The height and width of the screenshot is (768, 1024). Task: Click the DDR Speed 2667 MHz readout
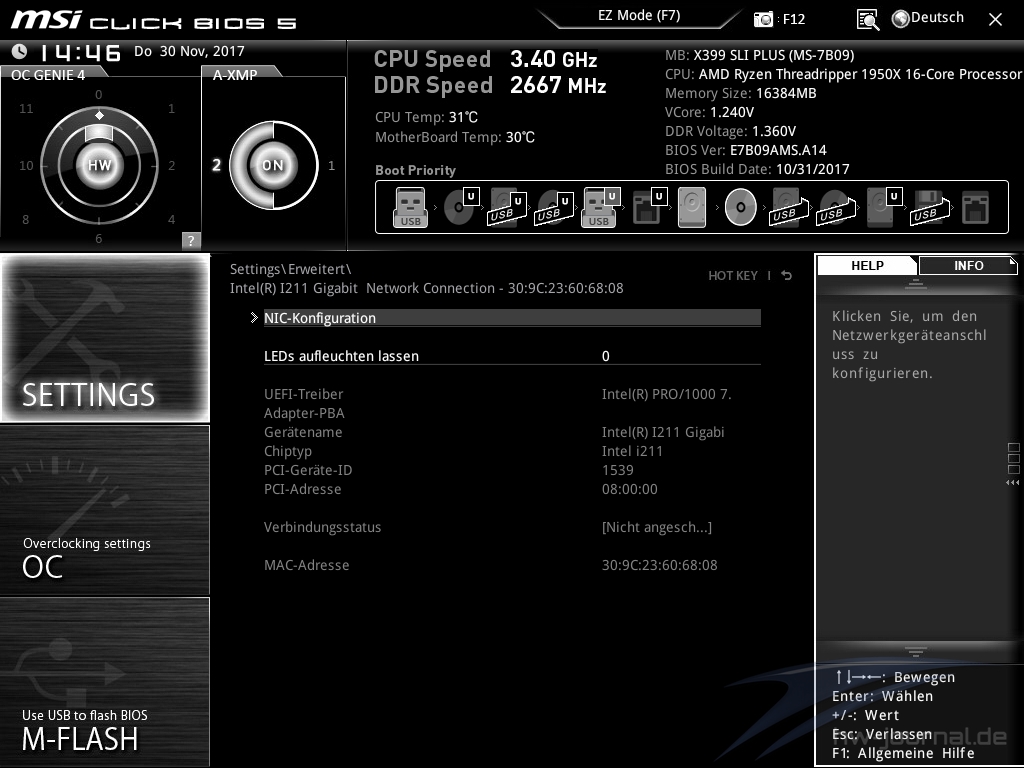point(490,86)
